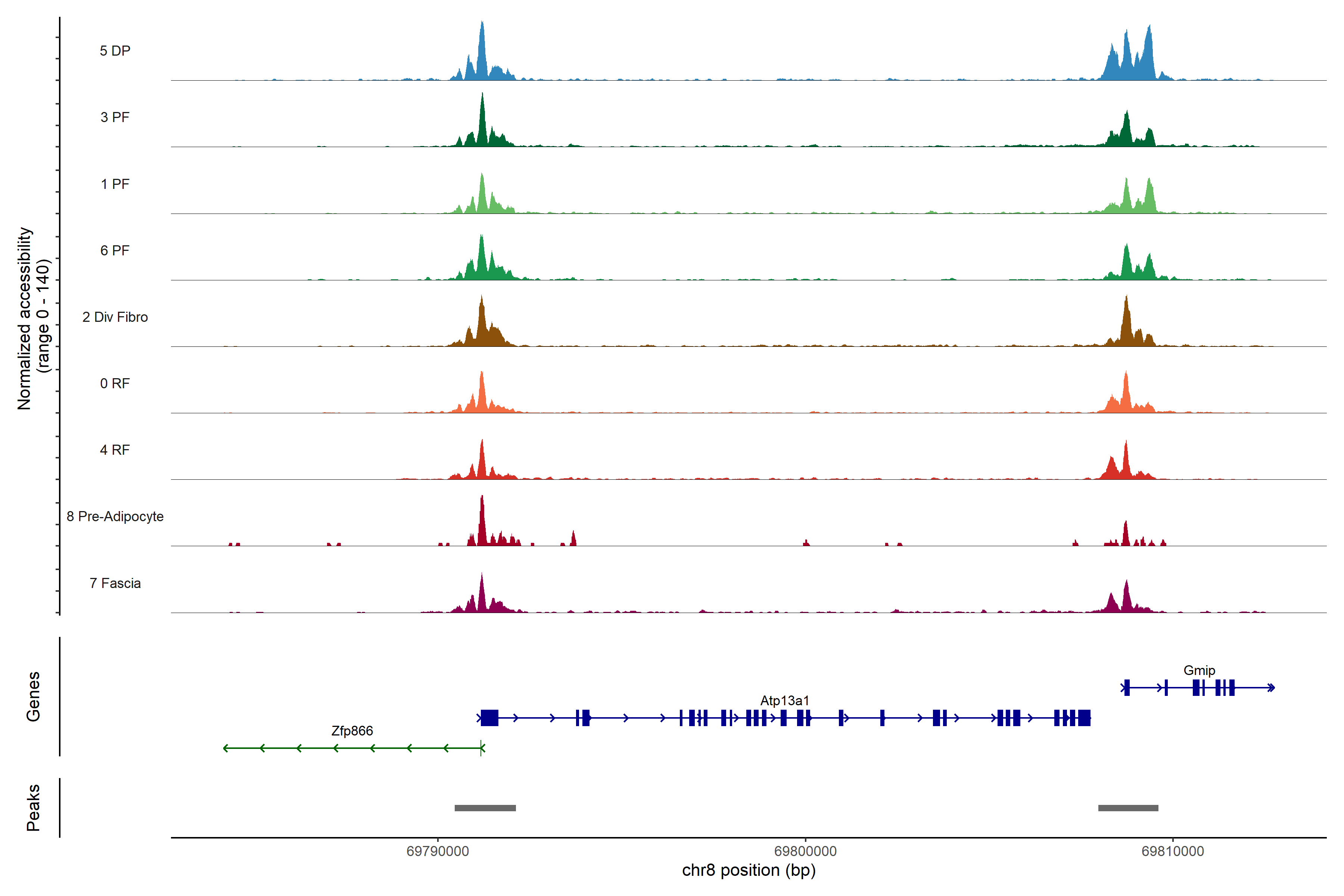Click the 69800000 axis tick label

(x=805, y=851)
